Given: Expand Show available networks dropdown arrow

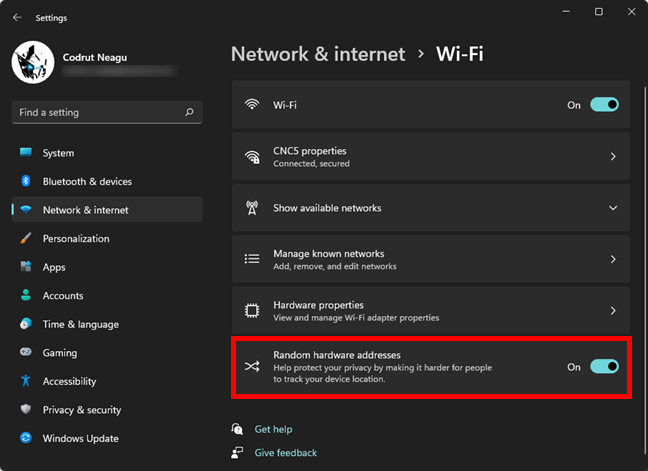Looking at the screenshot, I should (613, 208).
